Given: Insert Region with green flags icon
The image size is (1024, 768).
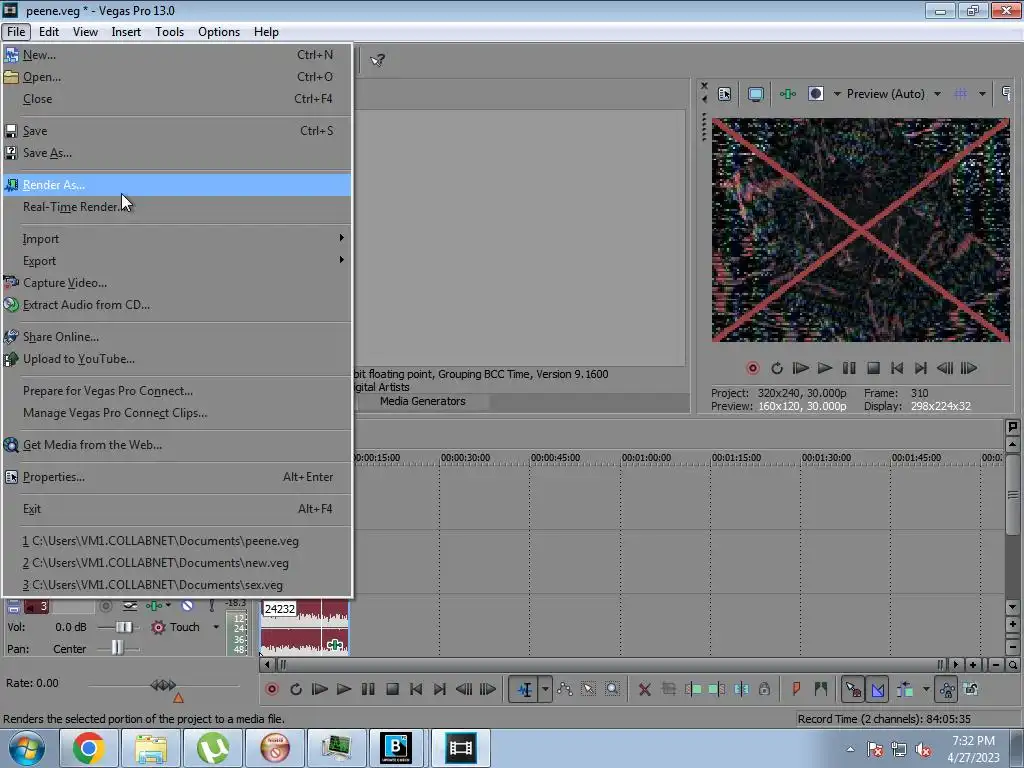Looking at the screenshot, I should click(x=820, y=689).
